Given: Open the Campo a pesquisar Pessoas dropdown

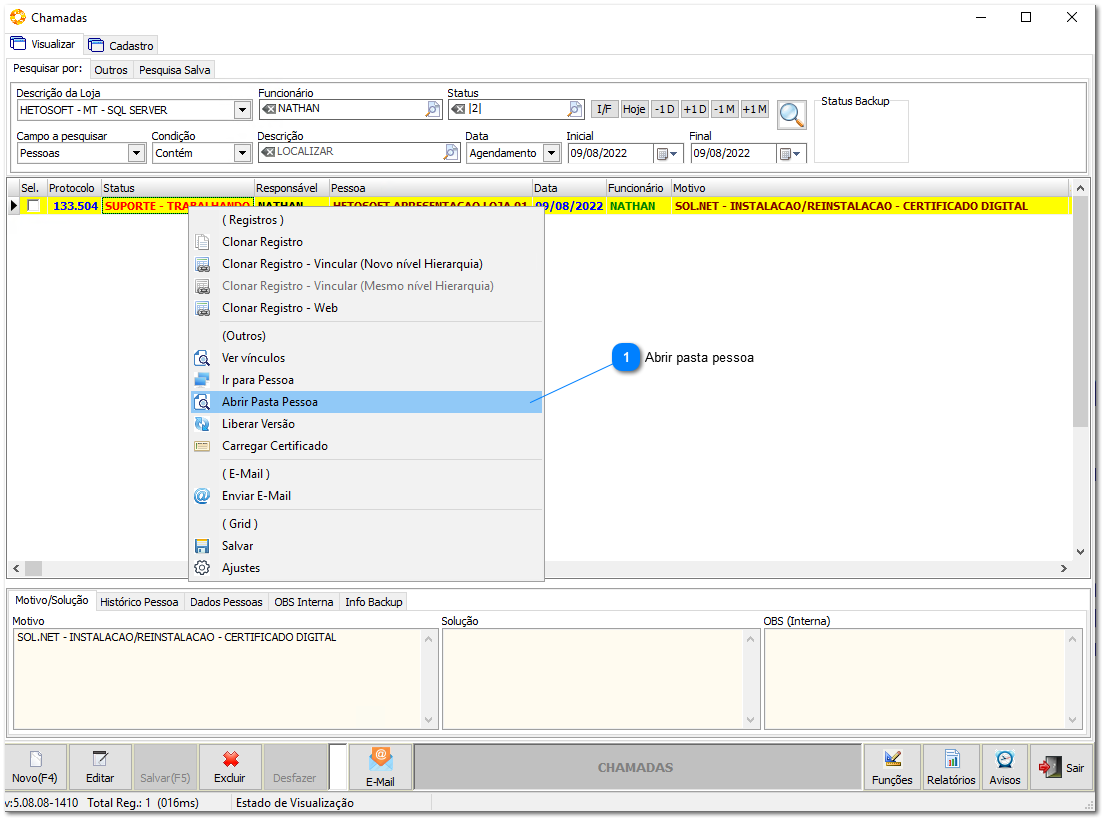Looking at the screenshot, I should (x=137, y=153).
